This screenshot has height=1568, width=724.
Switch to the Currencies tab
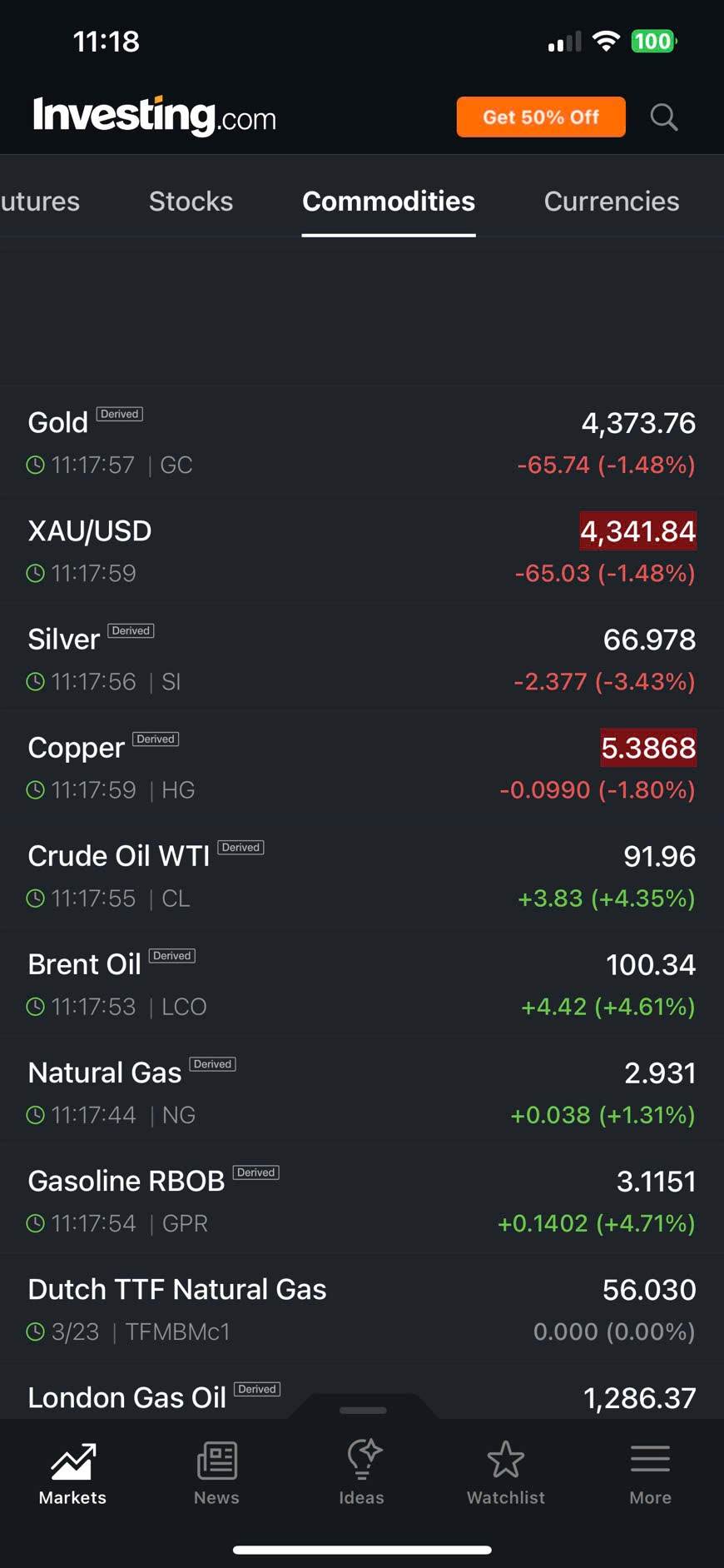point(611,202)
